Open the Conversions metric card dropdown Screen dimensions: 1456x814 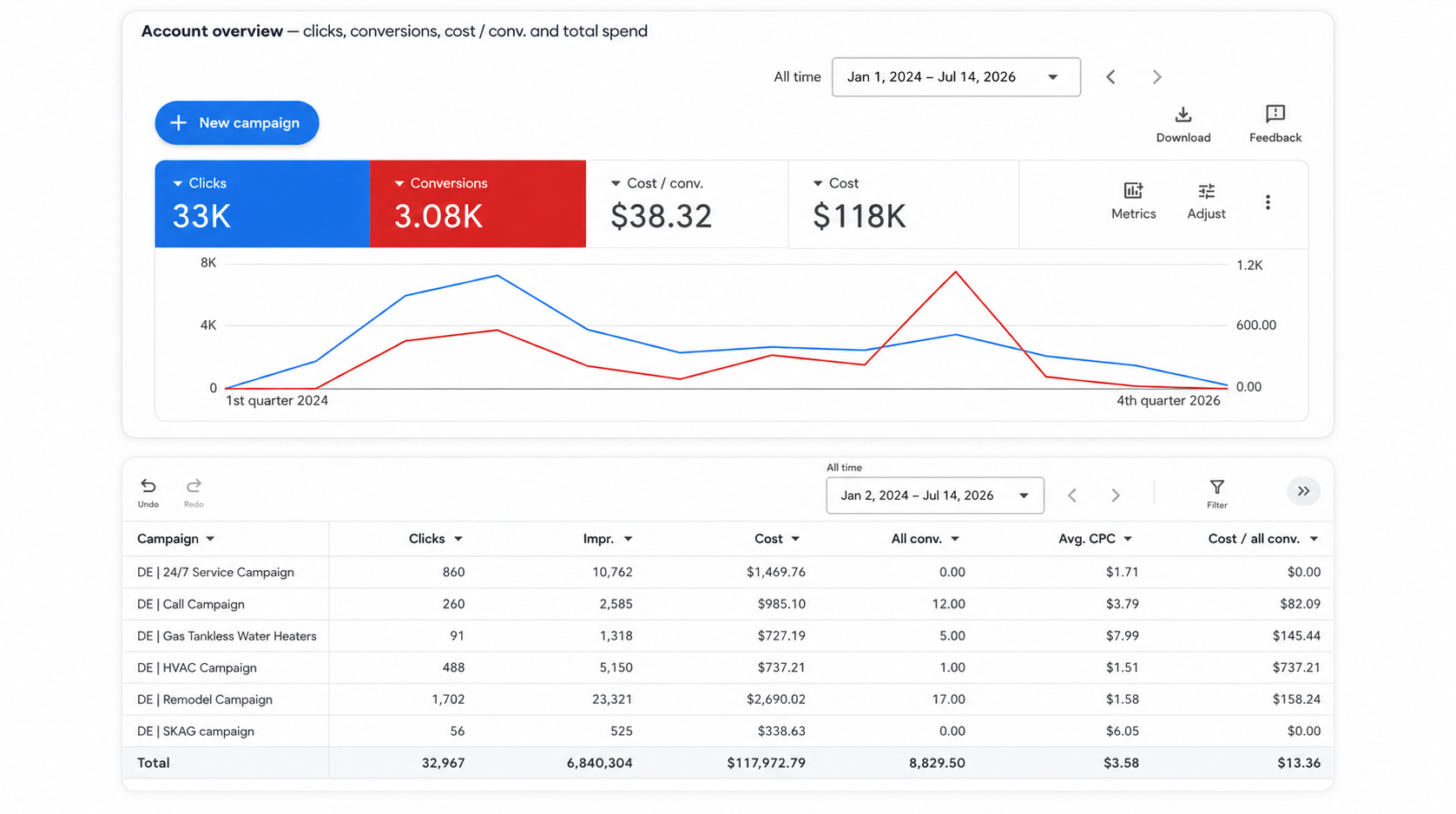[x=399, y=183]
